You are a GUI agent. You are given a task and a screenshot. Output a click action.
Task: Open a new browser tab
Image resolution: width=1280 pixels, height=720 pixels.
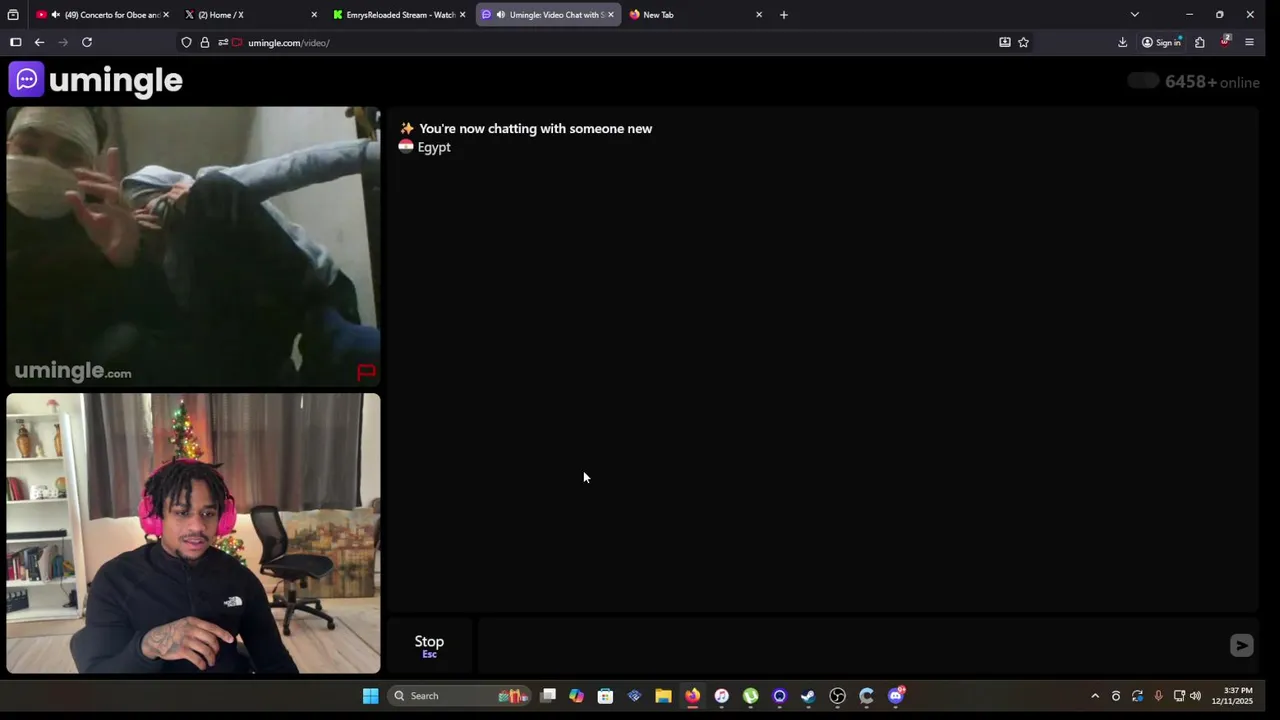[x=784, y=15]
